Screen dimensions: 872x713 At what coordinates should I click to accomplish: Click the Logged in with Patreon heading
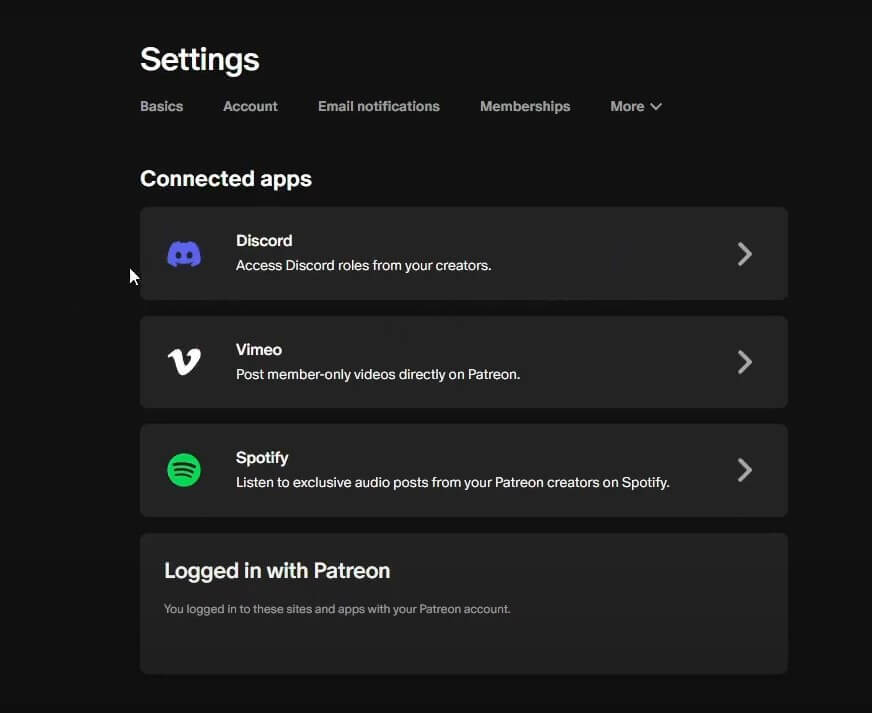click(x=277, y=571)
